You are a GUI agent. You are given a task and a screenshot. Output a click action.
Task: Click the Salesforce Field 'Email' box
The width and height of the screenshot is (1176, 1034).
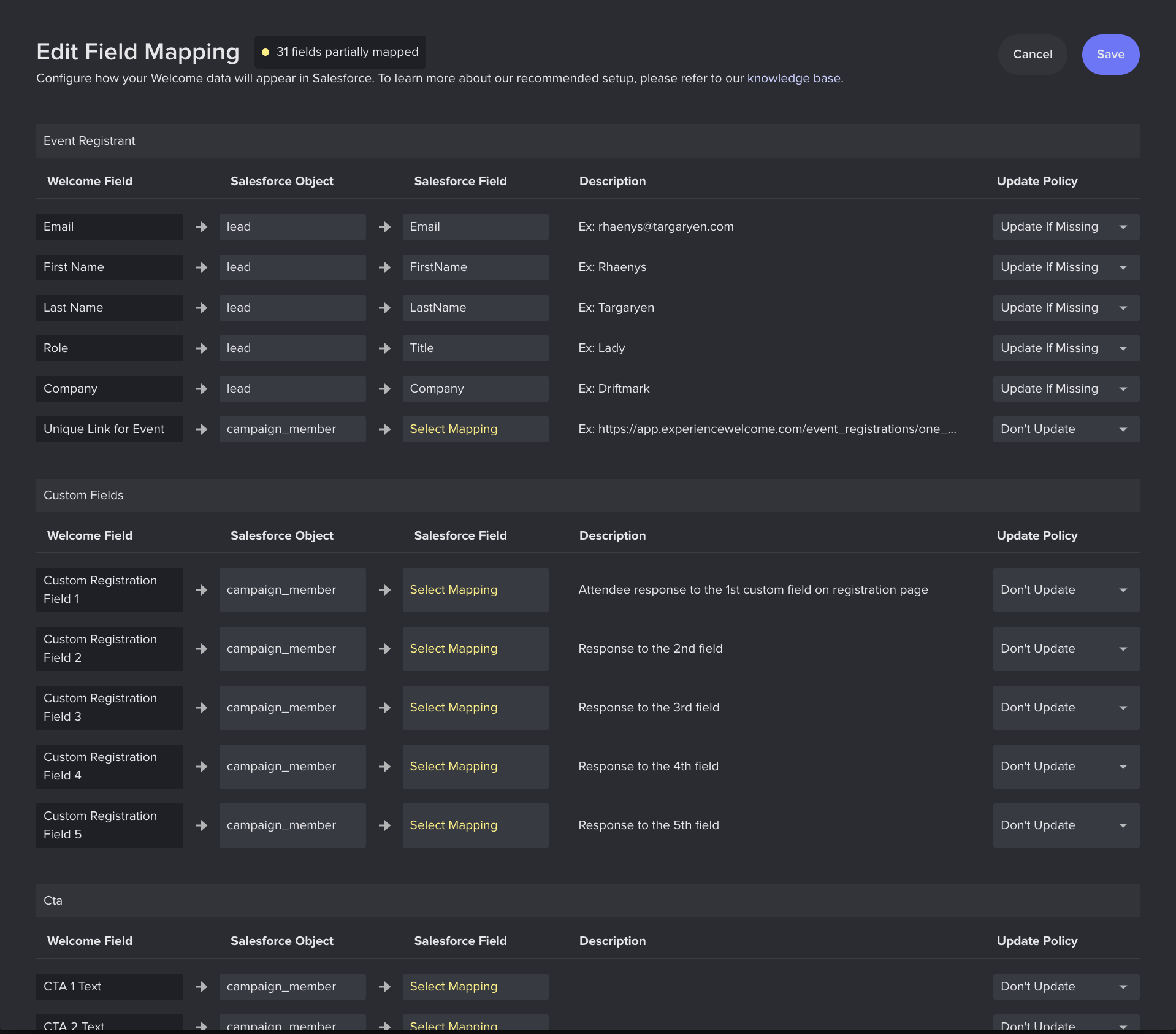point(476,227)
